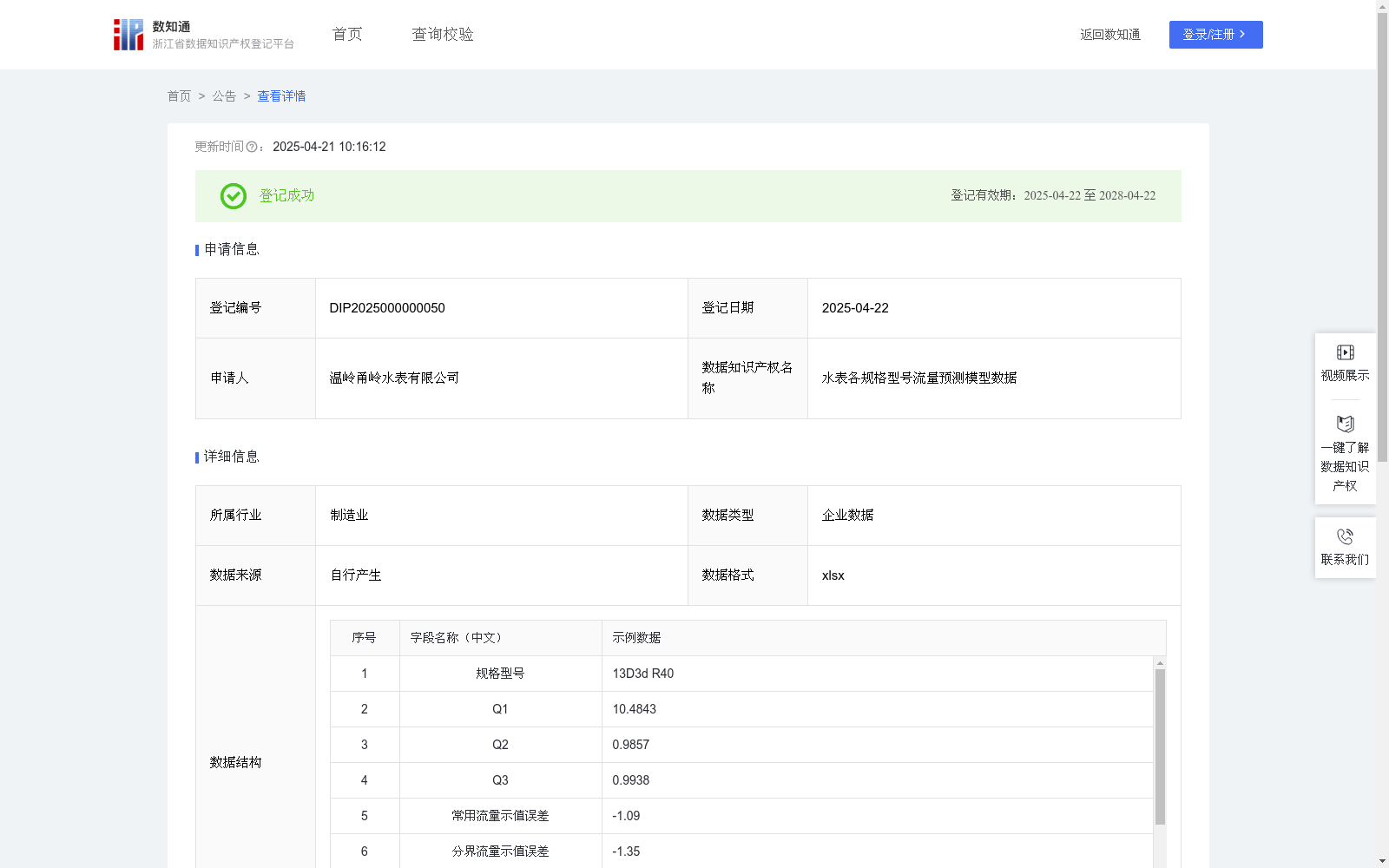Click the 联系我们 phone icon
This screenshot has width=1389, height=868.
point(1345,536)
